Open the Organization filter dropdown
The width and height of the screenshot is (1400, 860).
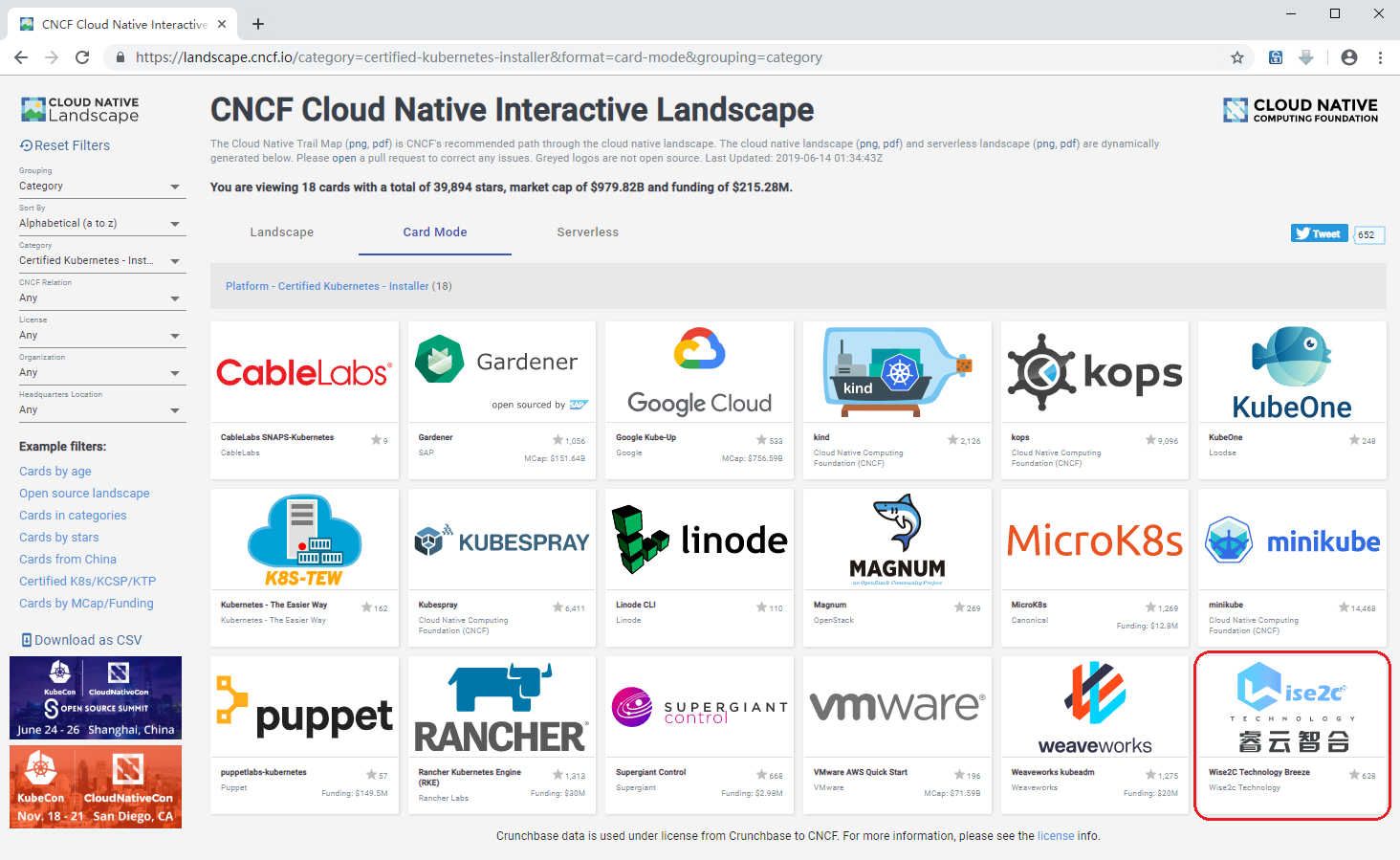[100, 372]
